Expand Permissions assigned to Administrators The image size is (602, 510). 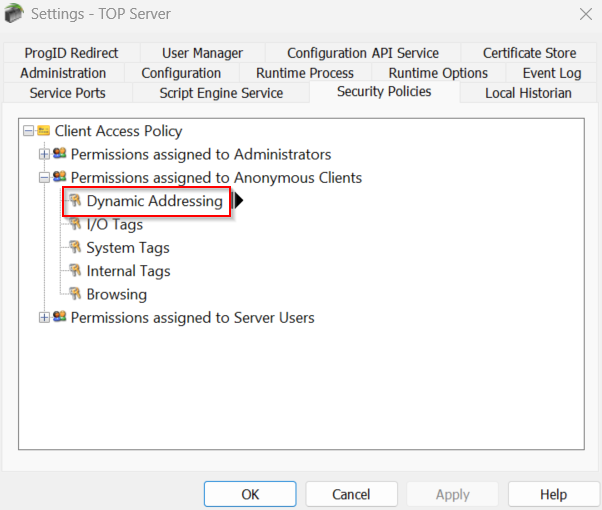44,154
